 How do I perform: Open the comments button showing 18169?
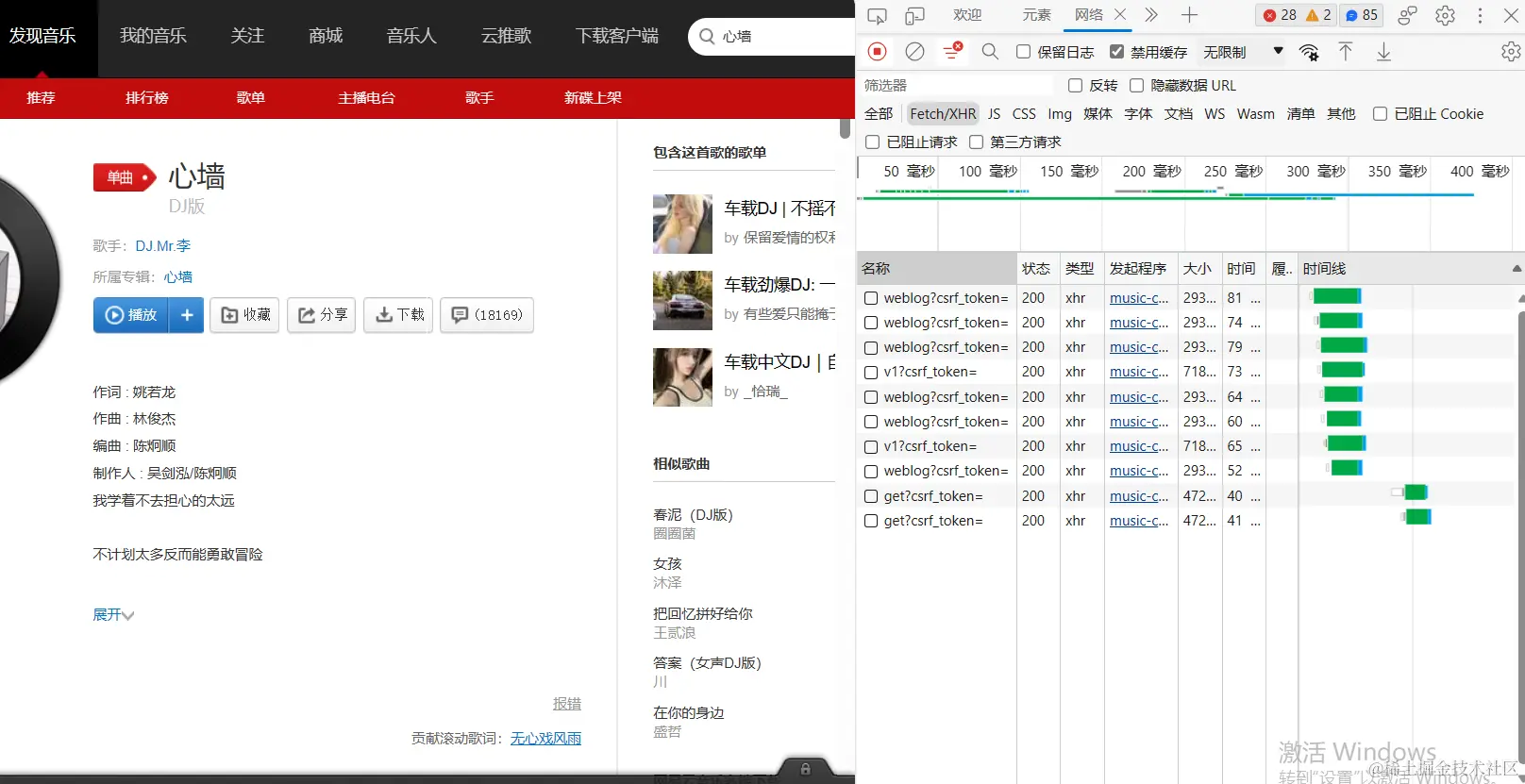pyautogui.click(x=487, y=315)
